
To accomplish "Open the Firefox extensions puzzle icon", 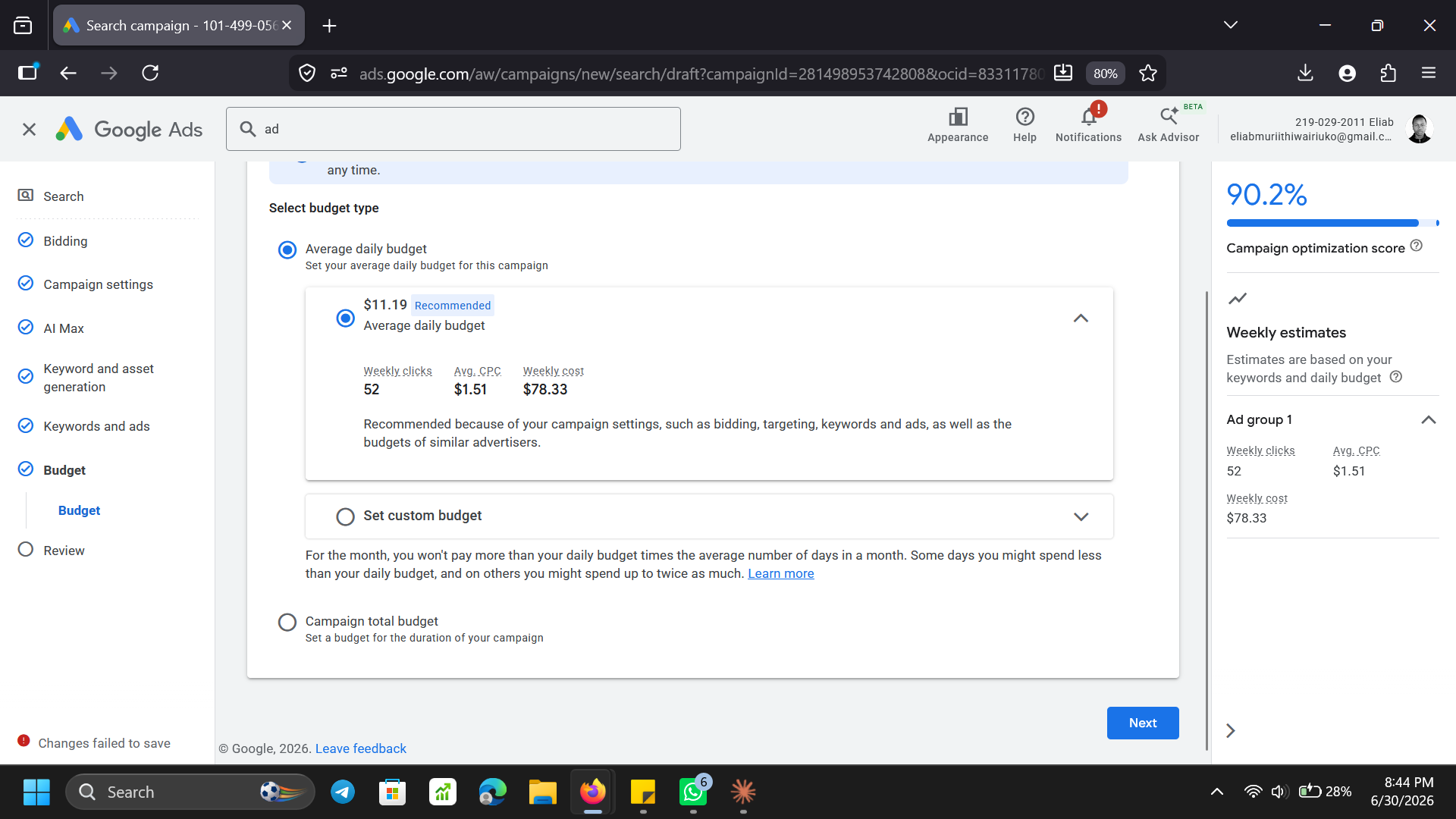I will [x=1388, y=73].
